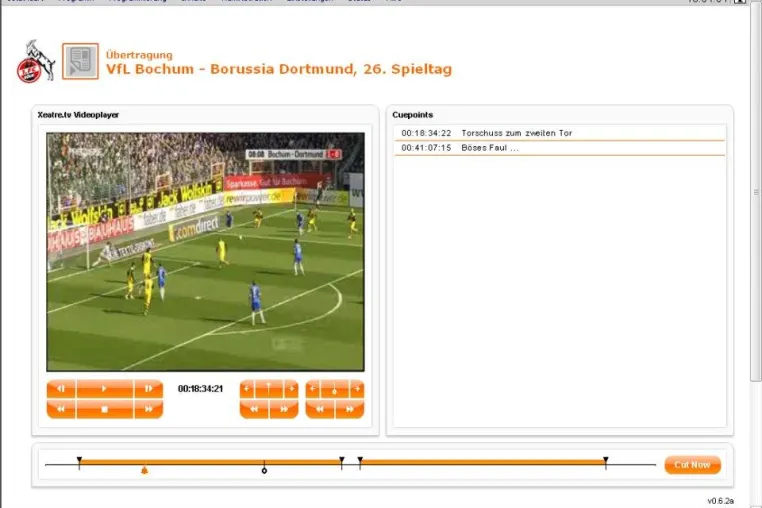The height and width of the screenshot is (508, 762).
Task: Click the Übertragung document icon
Action: pos(80,61)
